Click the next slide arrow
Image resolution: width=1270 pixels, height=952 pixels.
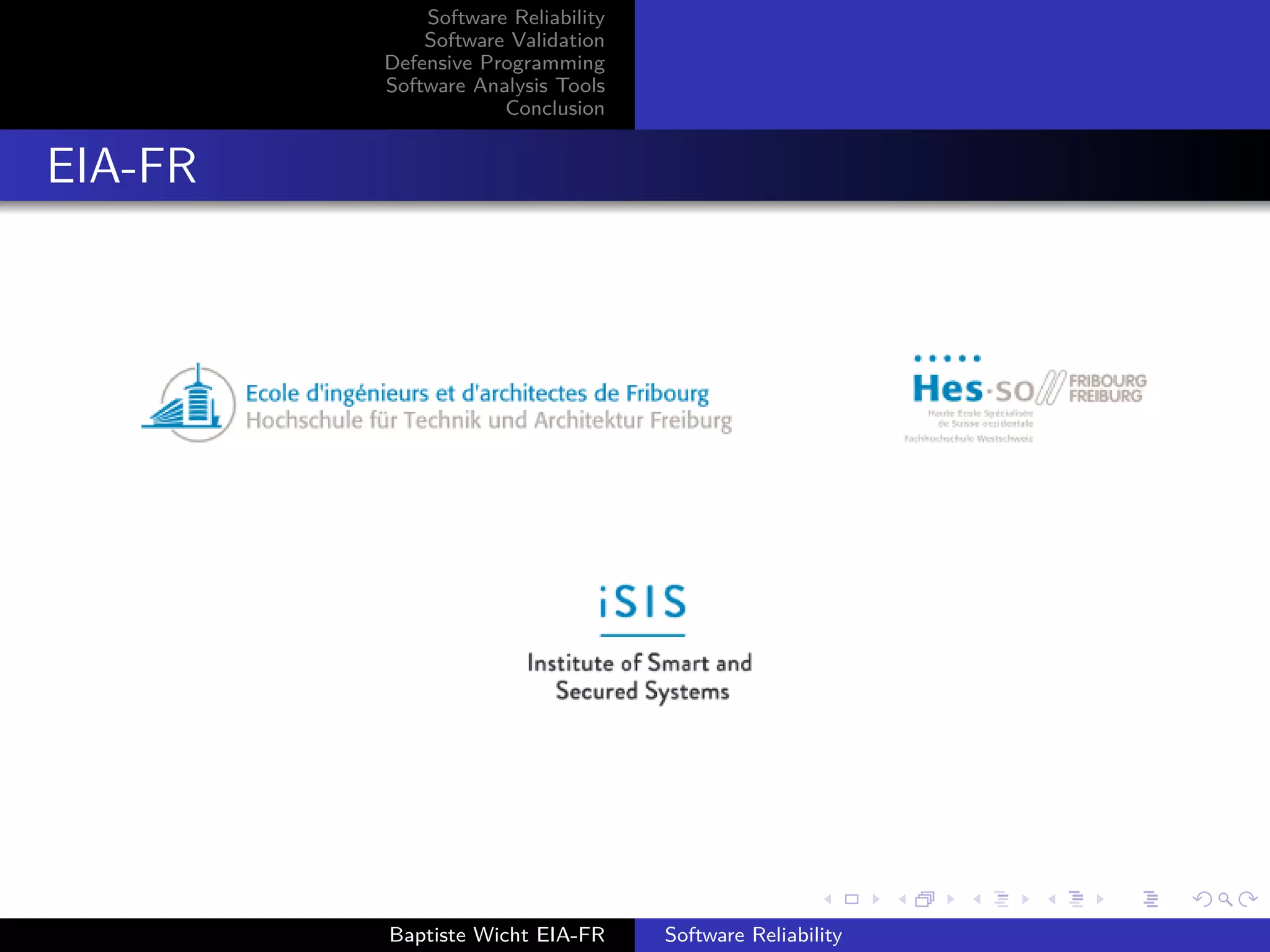tap(876, 899)
